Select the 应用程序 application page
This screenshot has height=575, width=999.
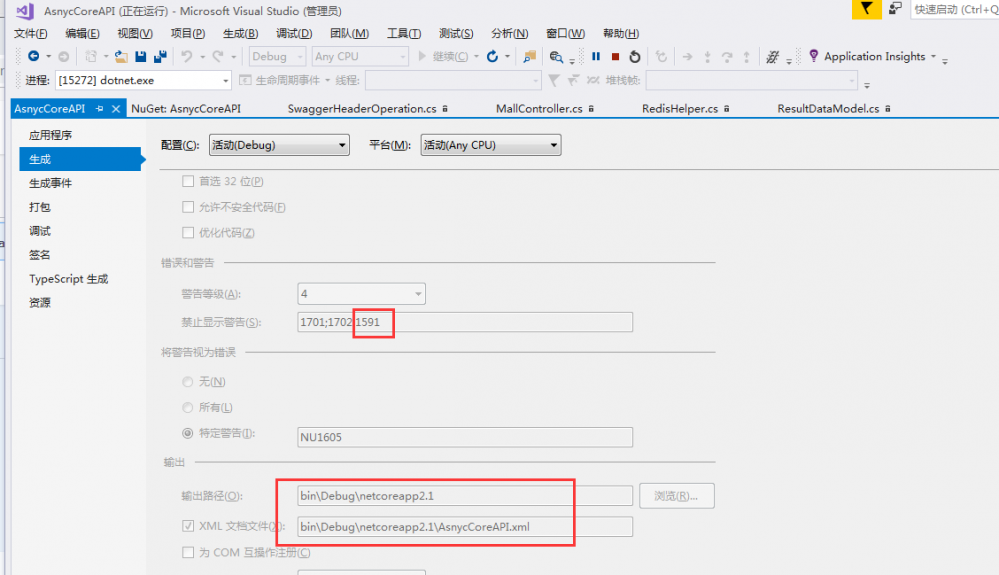(x=50, y=135)
